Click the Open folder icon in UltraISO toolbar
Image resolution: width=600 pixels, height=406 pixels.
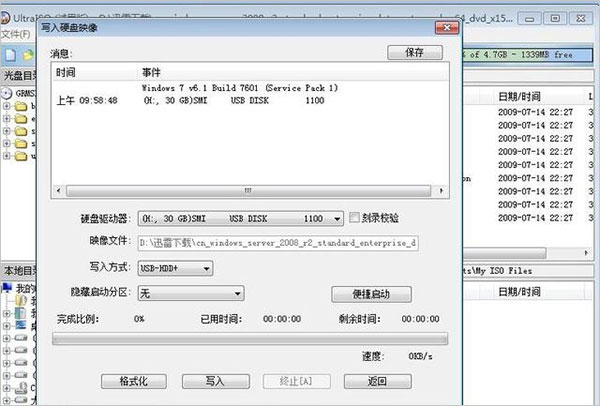pos(28,55)
